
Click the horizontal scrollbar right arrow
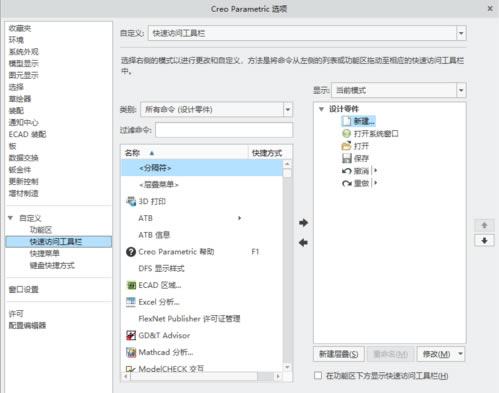(x=278, y=376)
